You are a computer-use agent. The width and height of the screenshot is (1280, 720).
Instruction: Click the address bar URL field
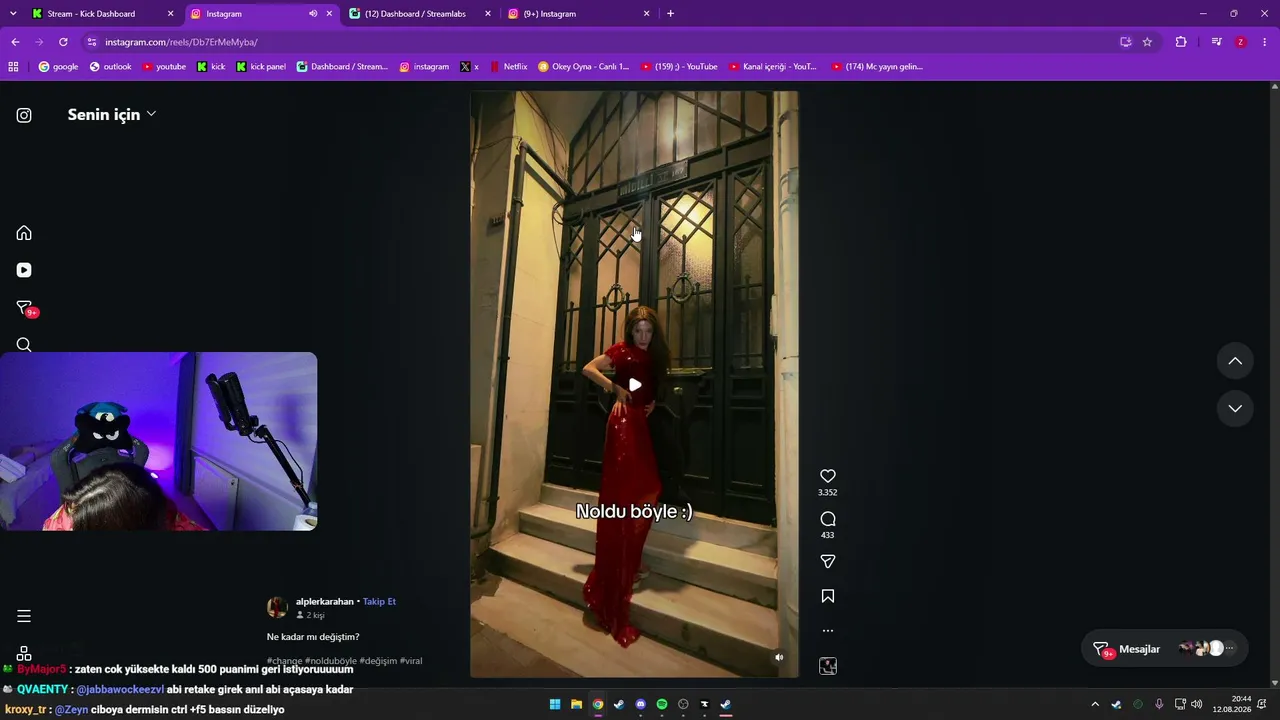coord(600,42)
